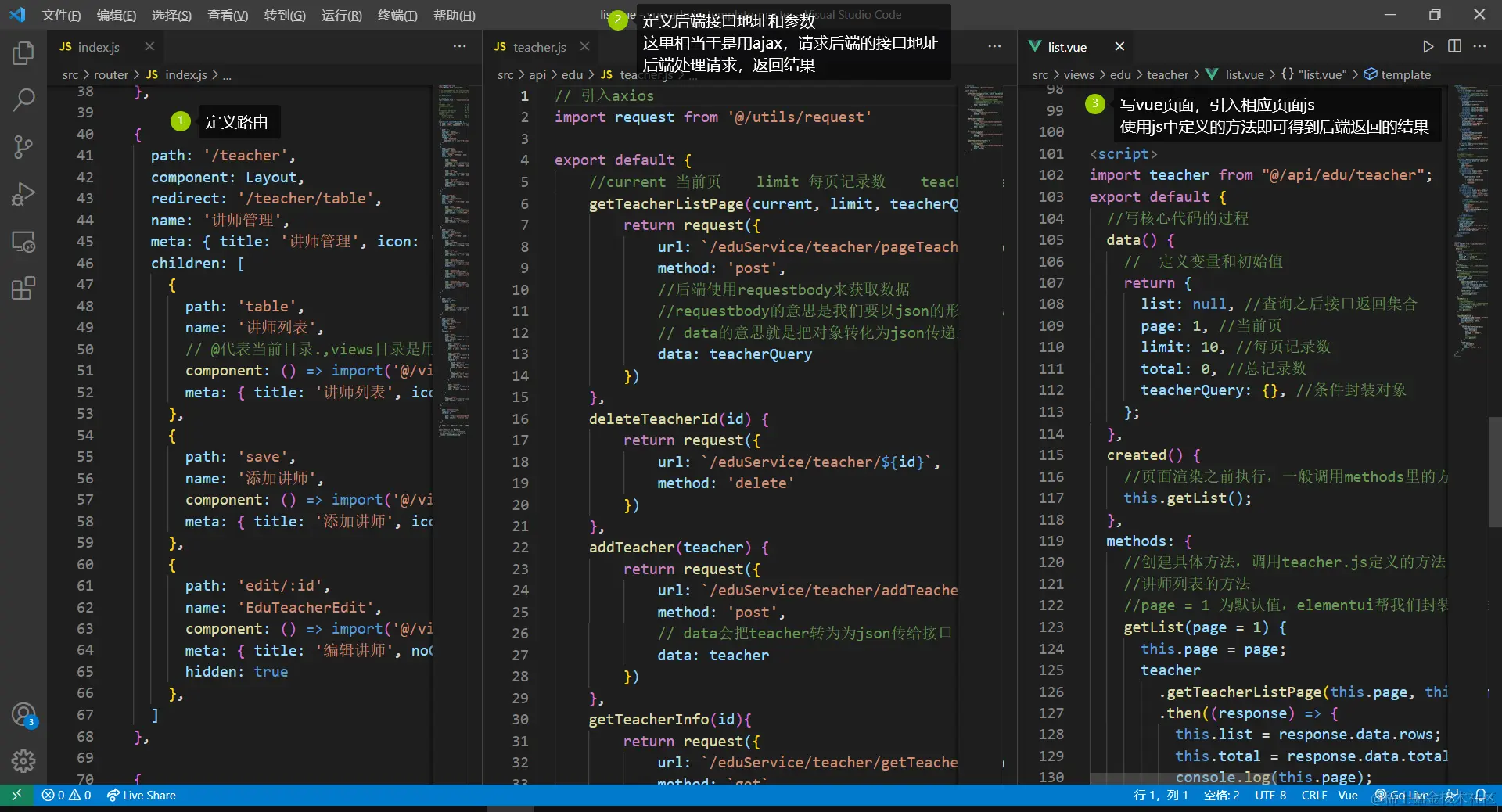Click "redirect: '/teacher/table'" line in index.js
Viewport: 1502px width, 812px height.
[266, 199]
